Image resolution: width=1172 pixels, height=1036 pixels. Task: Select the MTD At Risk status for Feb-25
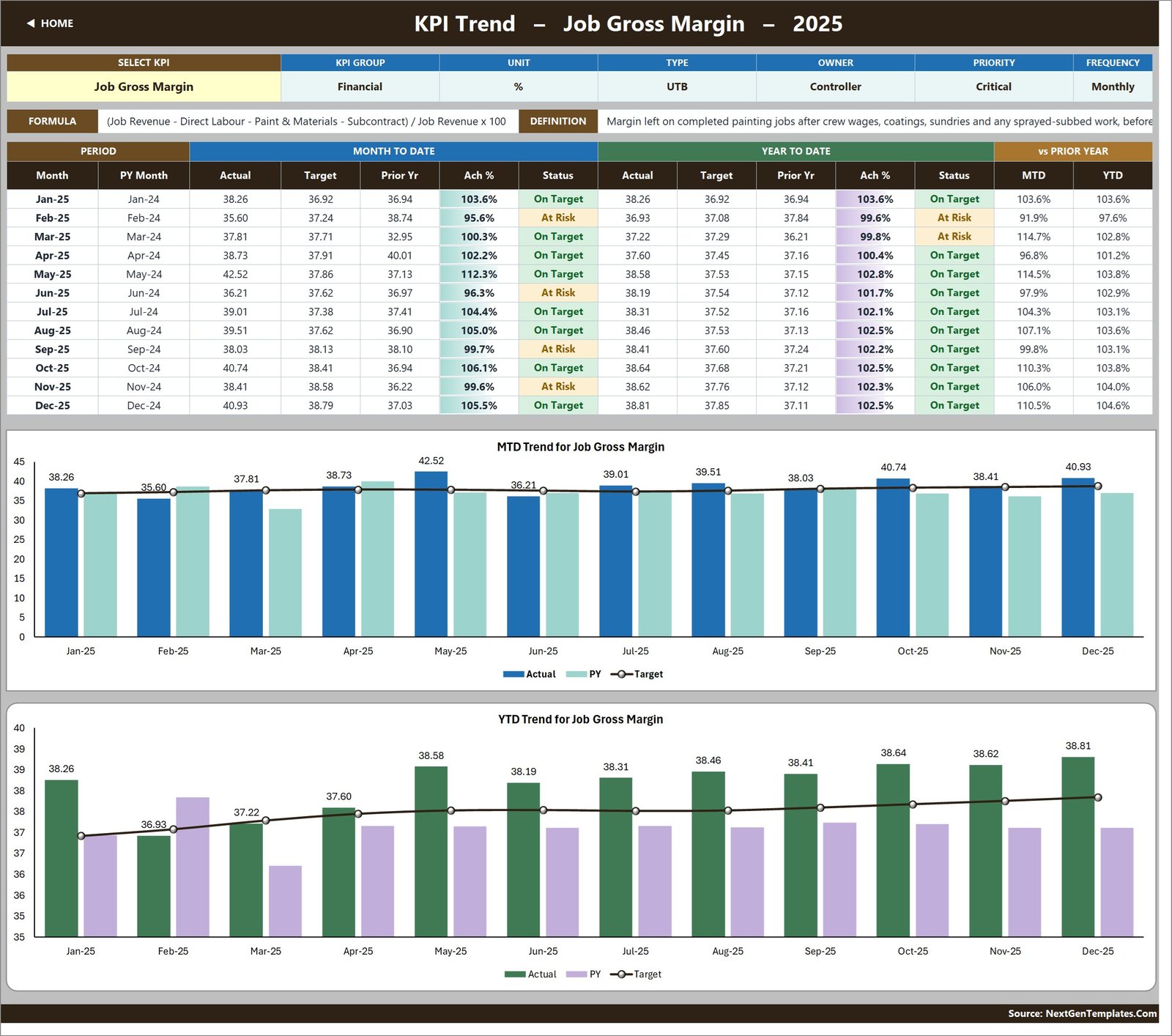coord(558,218)
